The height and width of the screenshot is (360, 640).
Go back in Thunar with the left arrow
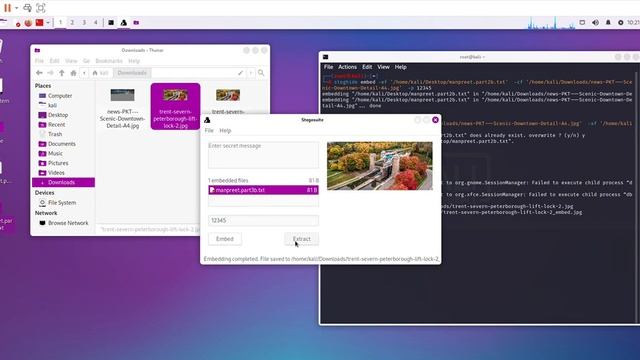pyautogui.click(x=39, y=73)
